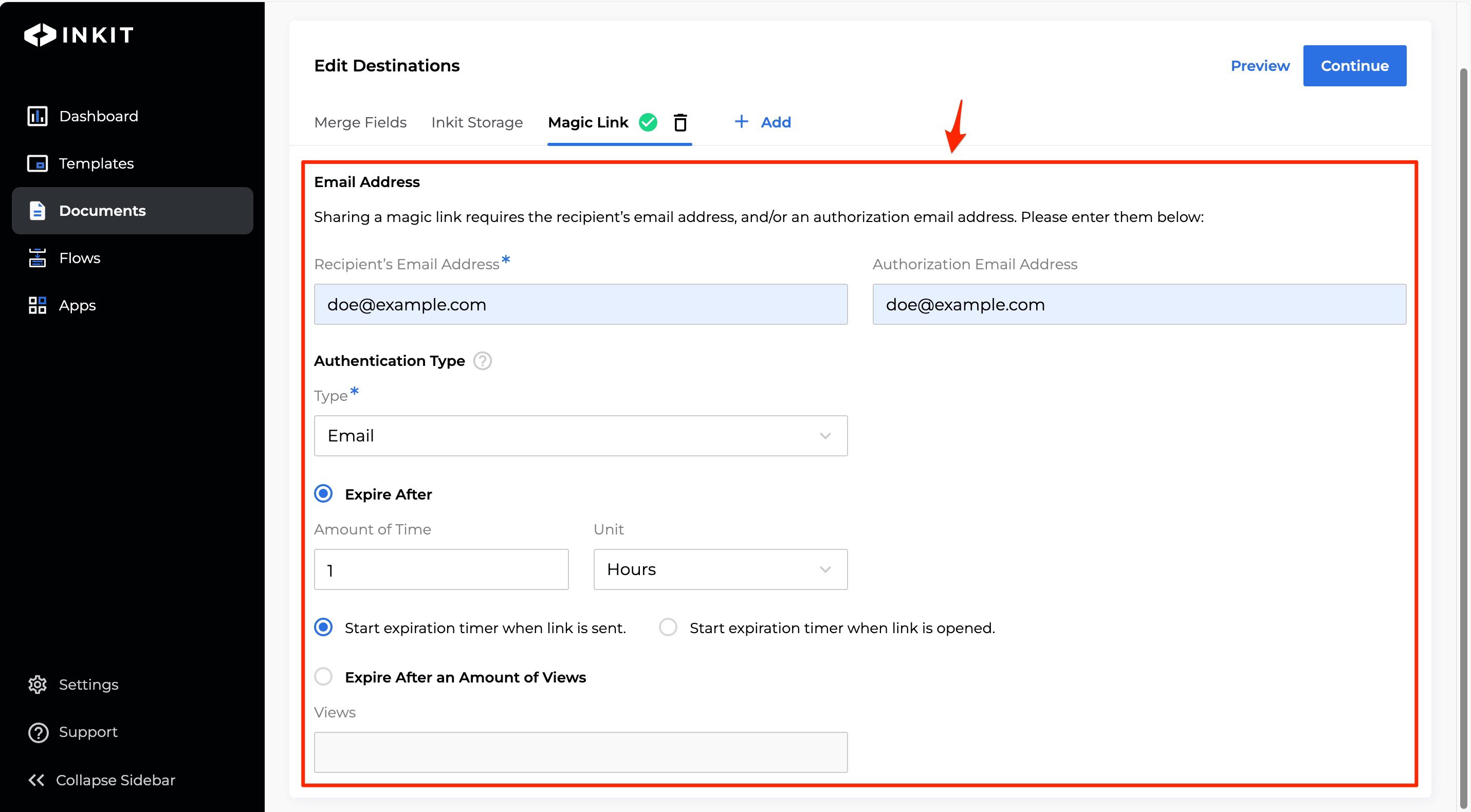Click the Support question mark icon

coord(38,733)
